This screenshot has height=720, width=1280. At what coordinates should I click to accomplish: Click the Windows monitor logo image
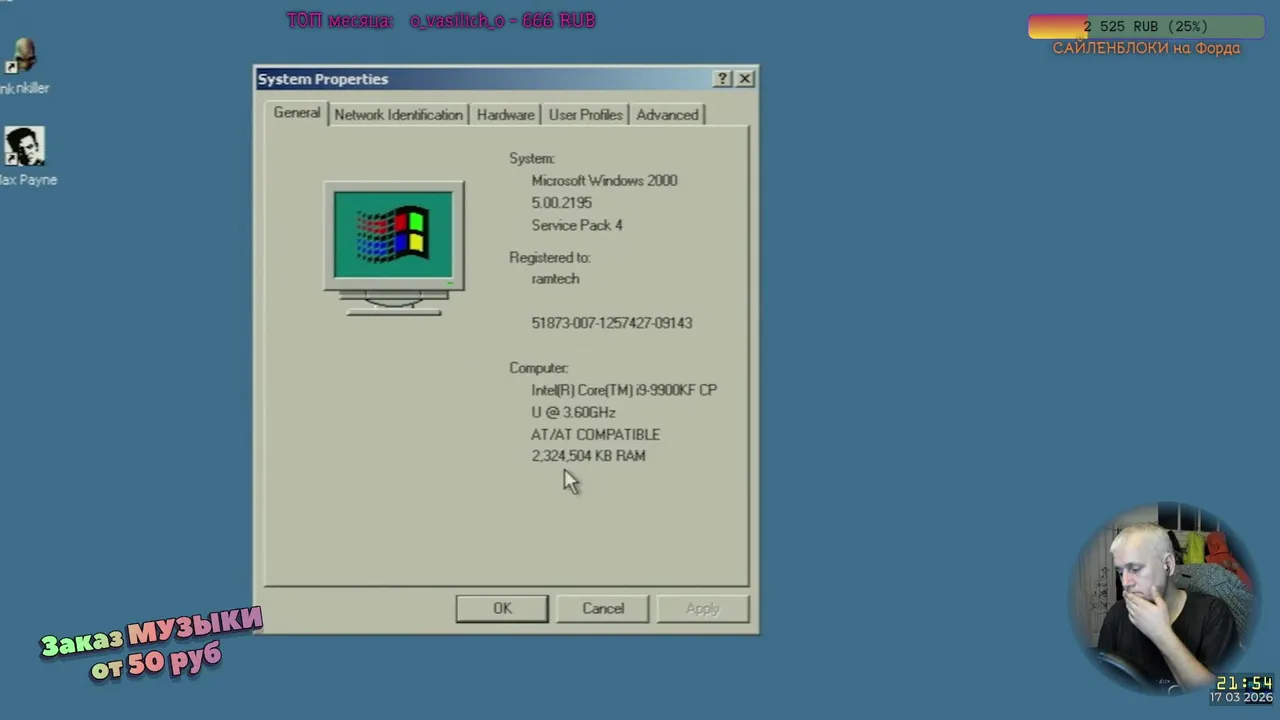click(393, 248)
